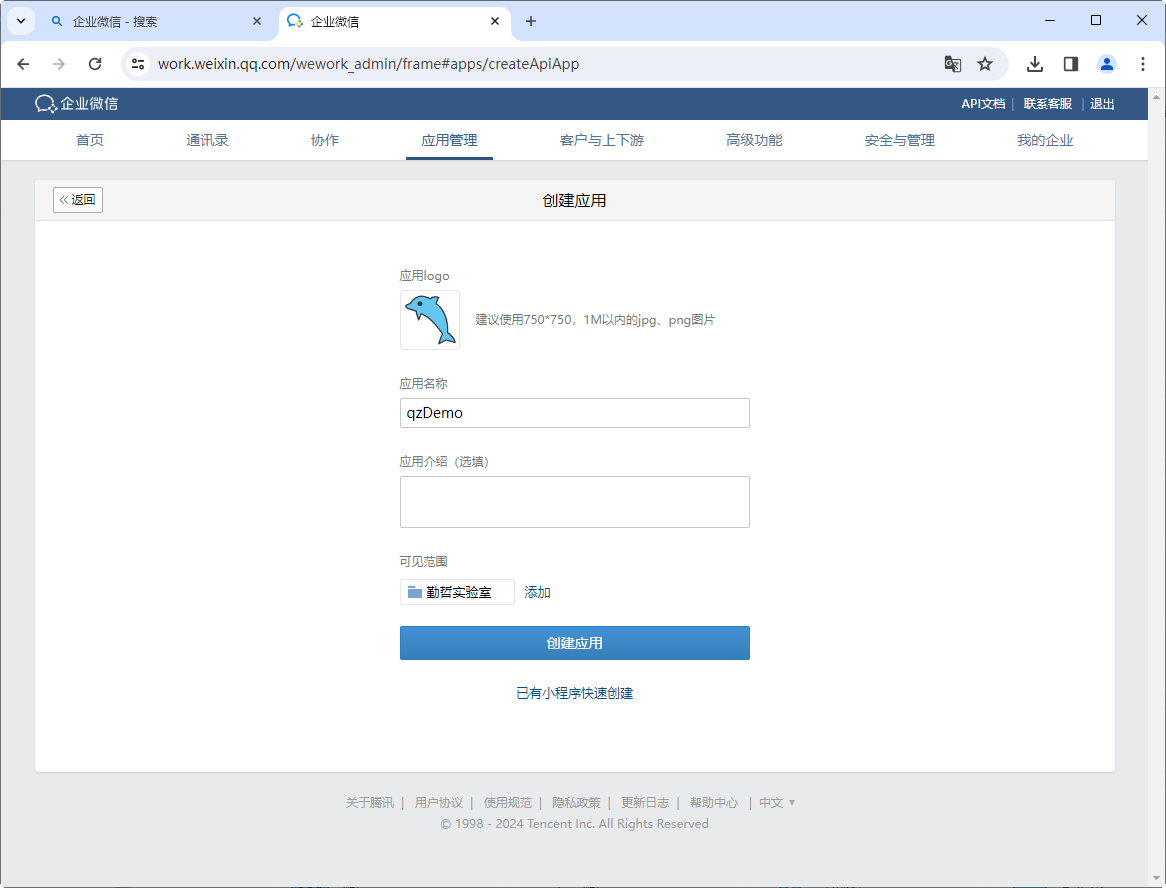
Task: Click 已有小程序快速创建 link
Action: 574,693
